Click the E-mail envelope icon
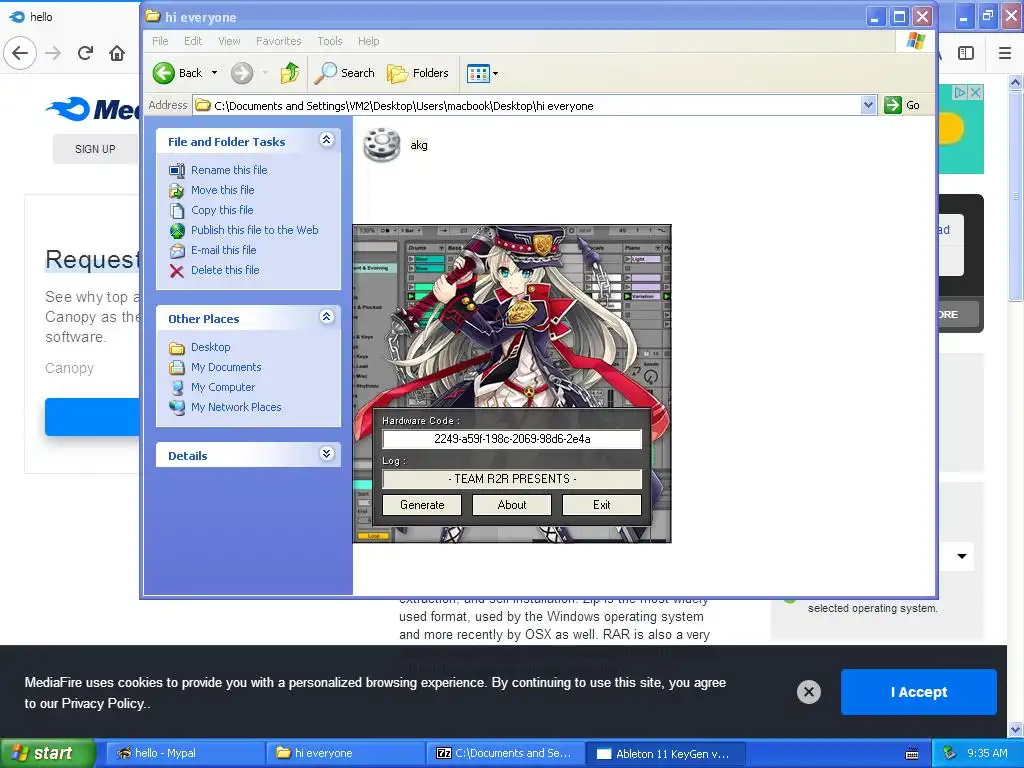The height and width of the screenshot is (768, 1024). click(177, 251)
